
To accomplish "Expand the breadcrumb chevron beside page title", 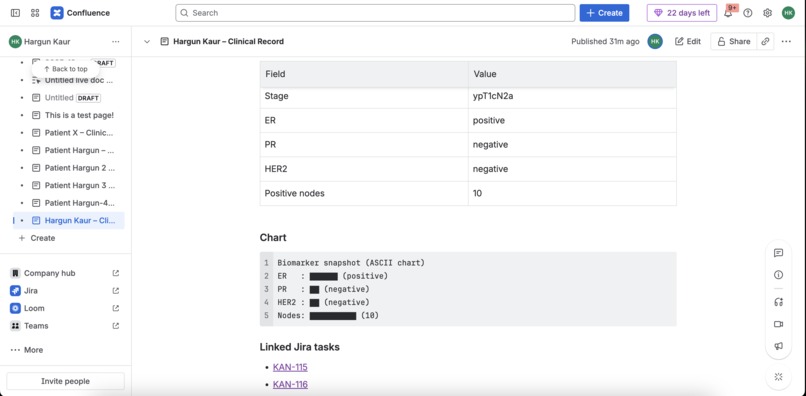I will pyautogui.click(x=146, y=42).
